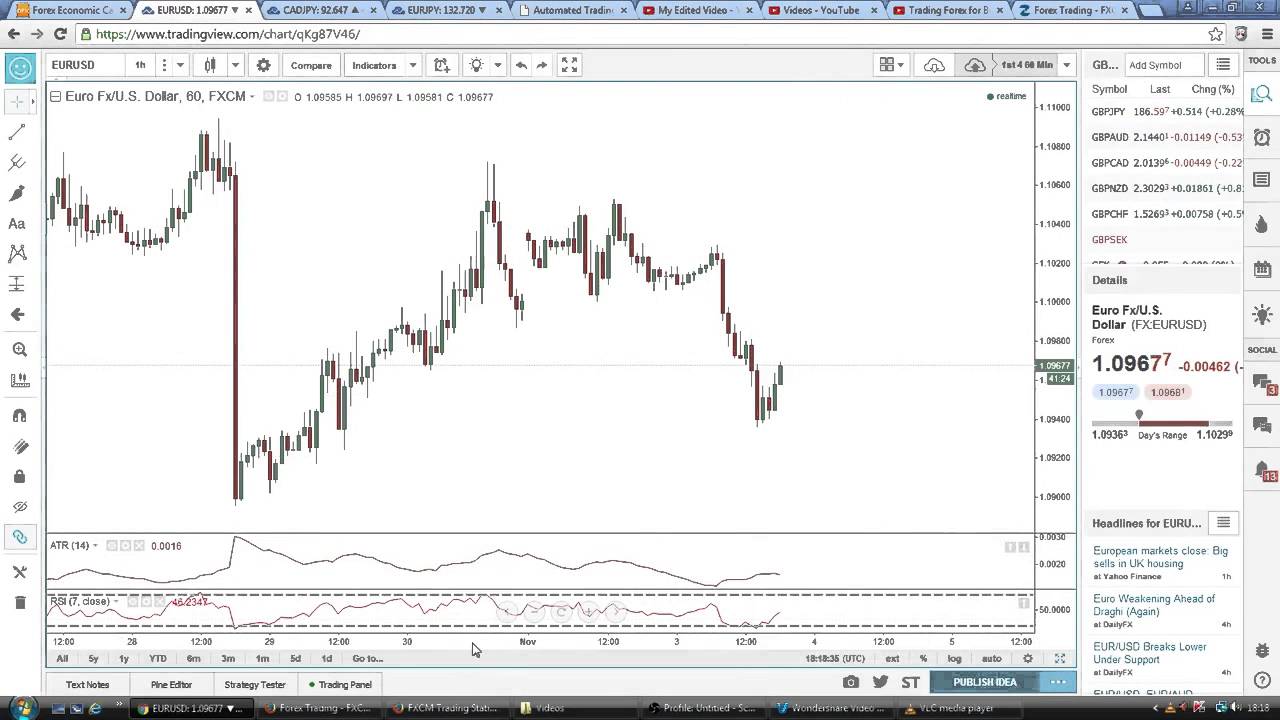
Task: Set the chart range to 1d
Action: 327,658
